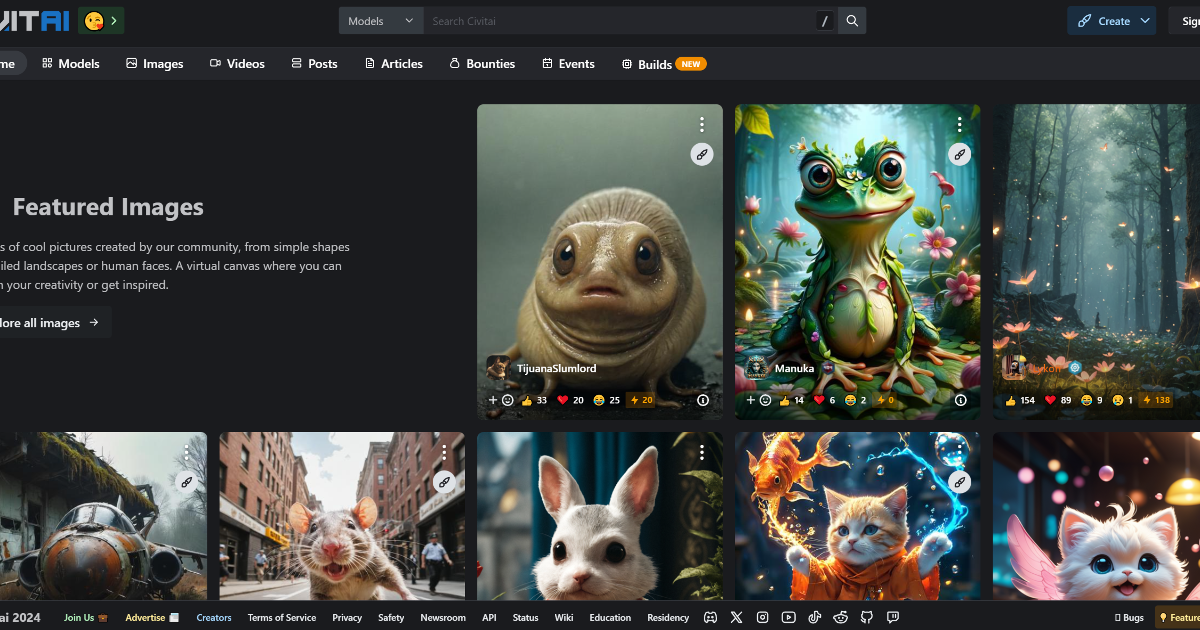This screenshot has width=1200, height=630.
Task: Open Terms of Service link
Action: point(282,618)
